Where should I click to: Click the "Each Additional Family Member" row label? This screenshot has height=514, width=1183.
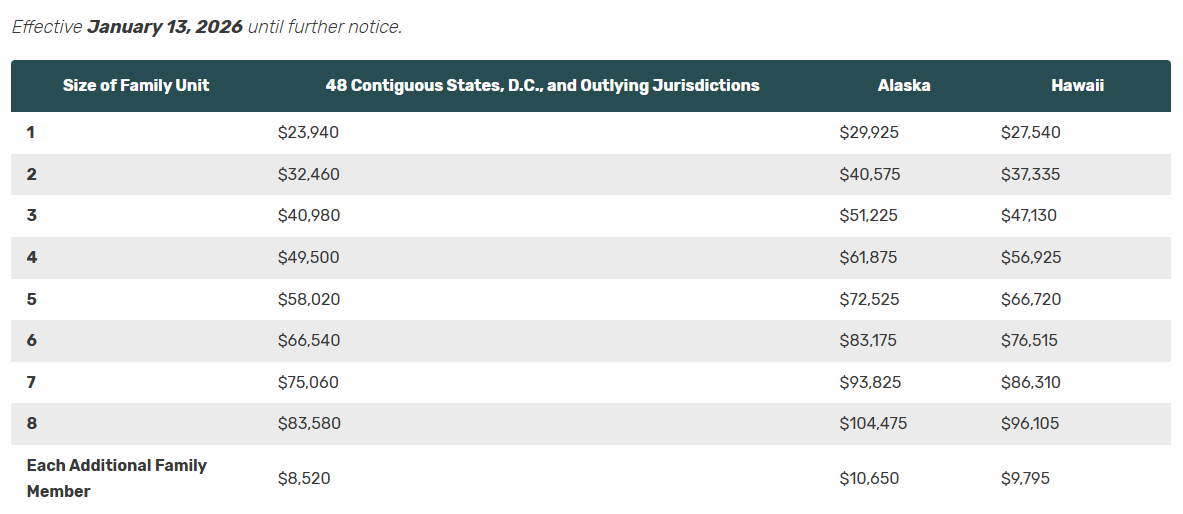click(116, 478)
